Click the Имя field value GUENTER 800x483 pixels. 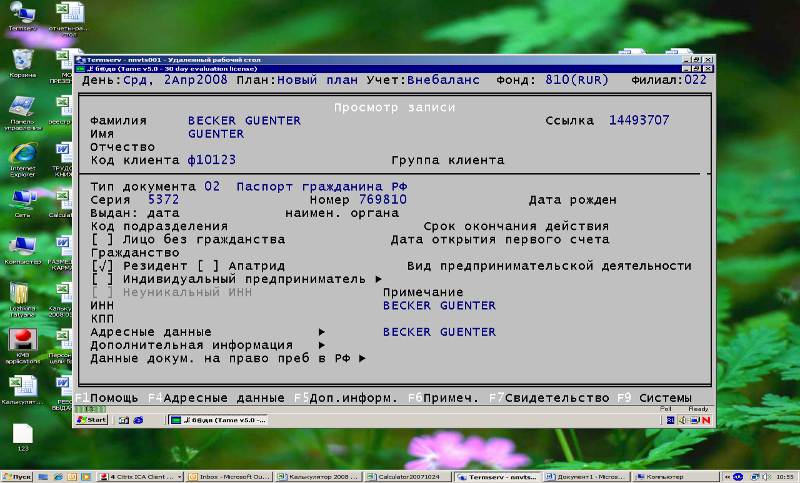pos(216,134)
